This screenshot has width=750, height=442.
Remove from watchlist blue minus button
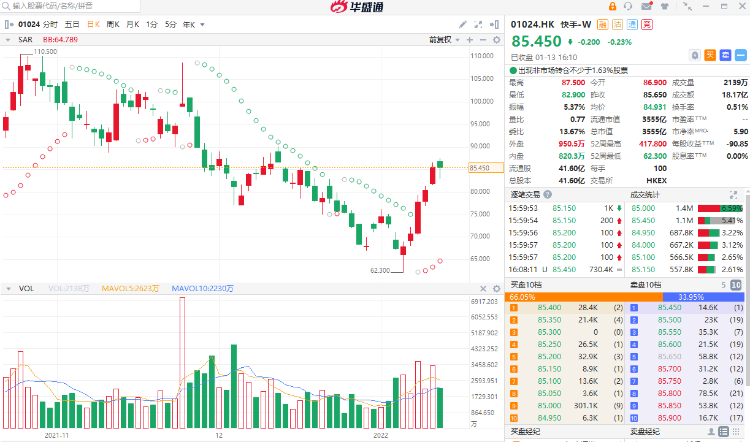(x=741, y=55)
